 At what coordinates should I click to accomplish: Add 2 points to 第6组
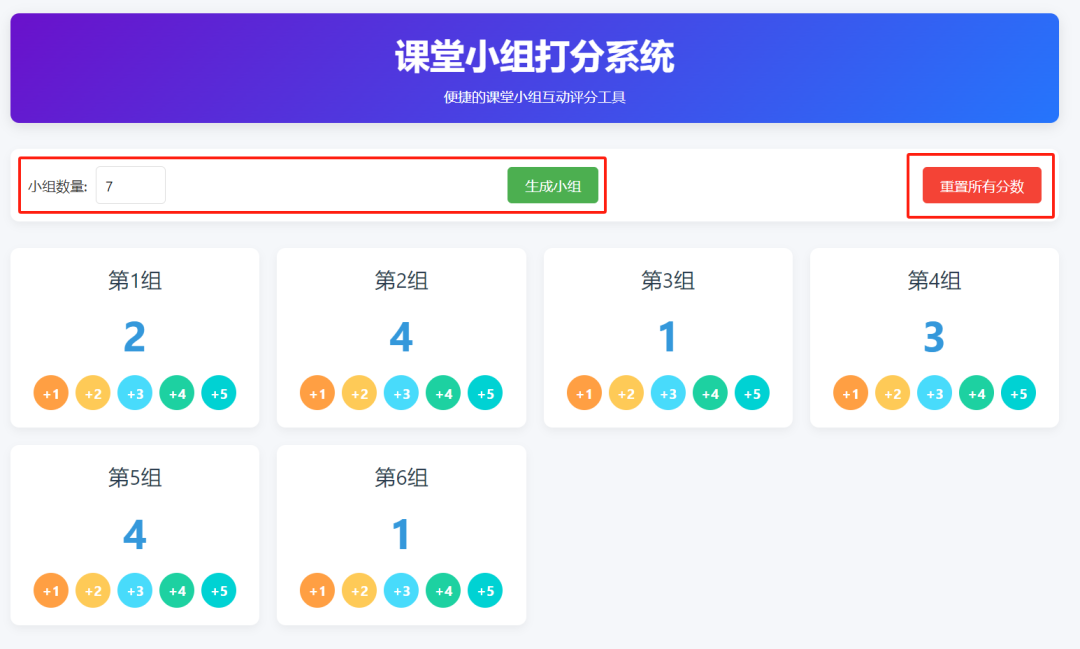click(359, 590)
